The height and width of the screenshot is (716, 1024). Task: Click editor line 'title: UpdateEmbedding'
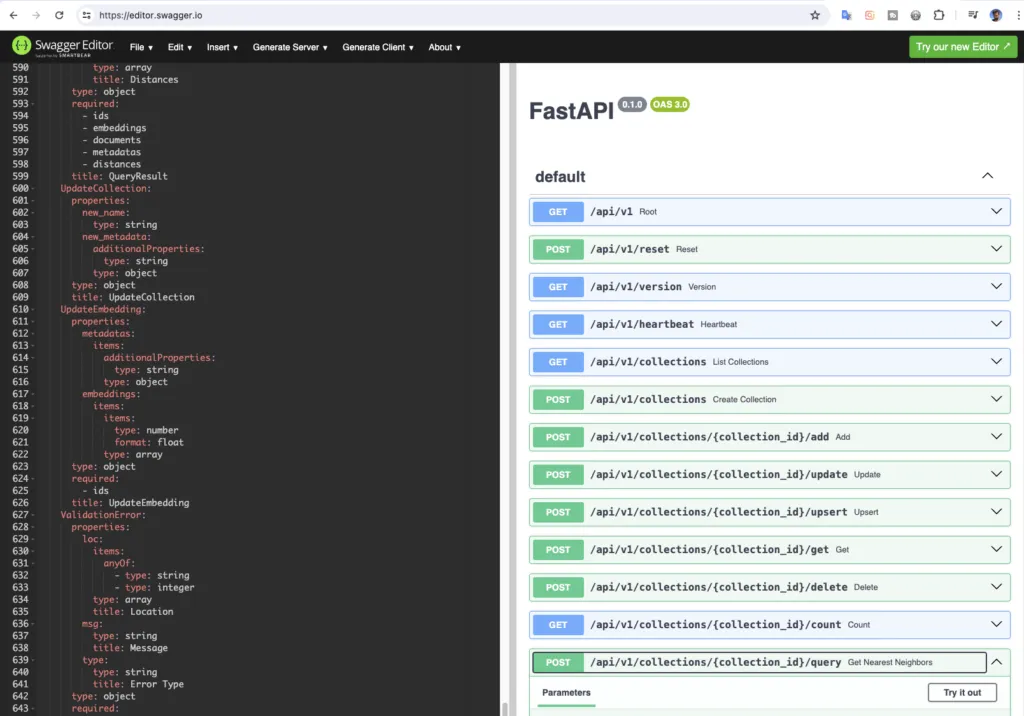130,503
